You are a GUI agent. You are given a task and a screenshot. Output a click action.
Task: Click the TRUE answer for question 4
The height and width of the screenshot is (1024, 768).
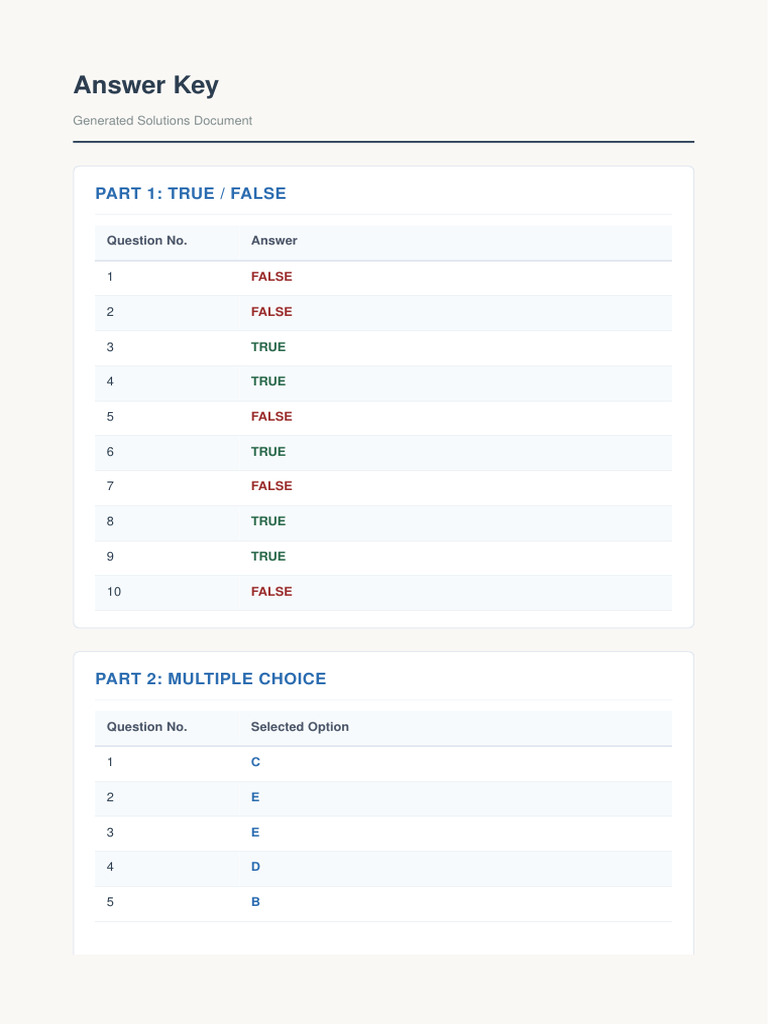268,381
